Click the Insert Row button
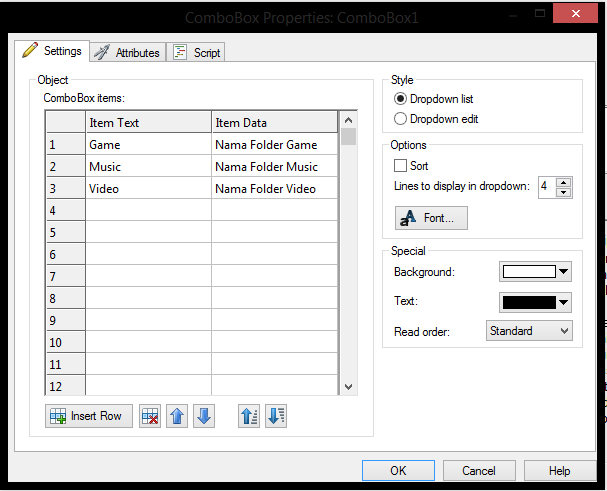Image resolution: width=607 pixels, height=491 pixels. (89, 416)
